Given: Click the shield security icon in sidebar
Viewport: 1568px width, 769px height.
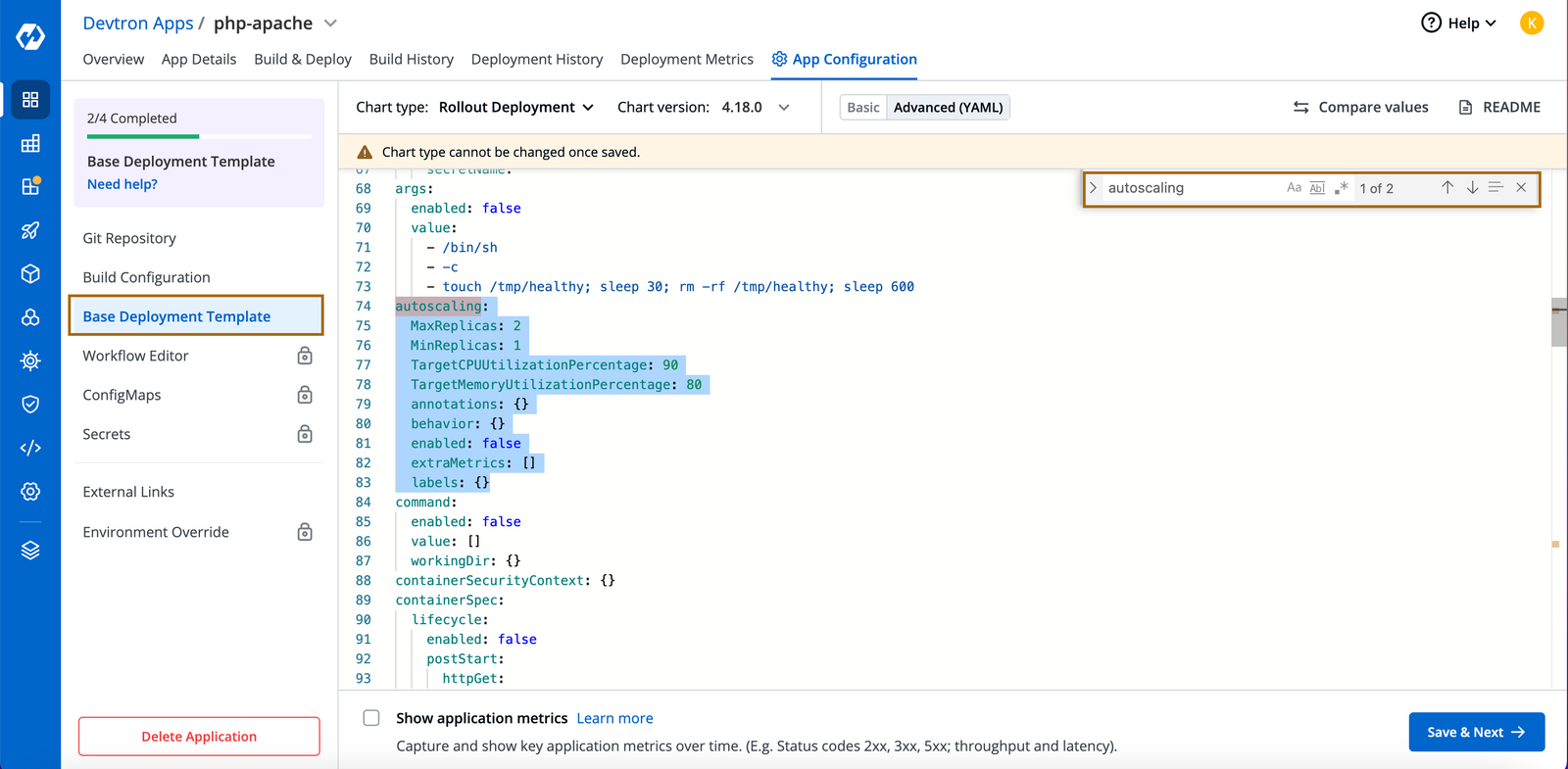Looking at the screenshot, I should (x=30, y=404).
